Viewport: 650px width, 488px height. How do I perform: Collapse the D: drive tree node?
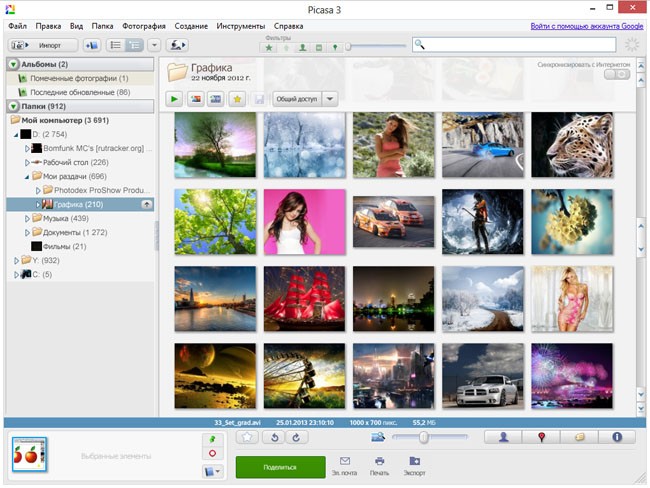click(x=16, y=134)
